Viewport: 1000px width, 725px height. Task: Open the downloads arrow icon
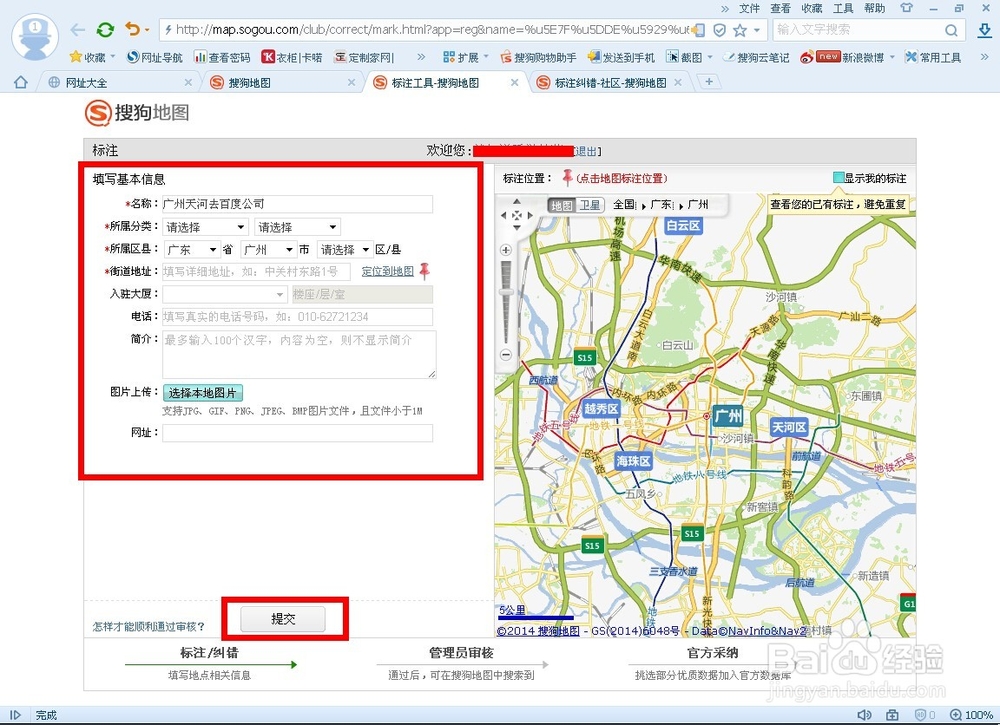click(985, 29)
